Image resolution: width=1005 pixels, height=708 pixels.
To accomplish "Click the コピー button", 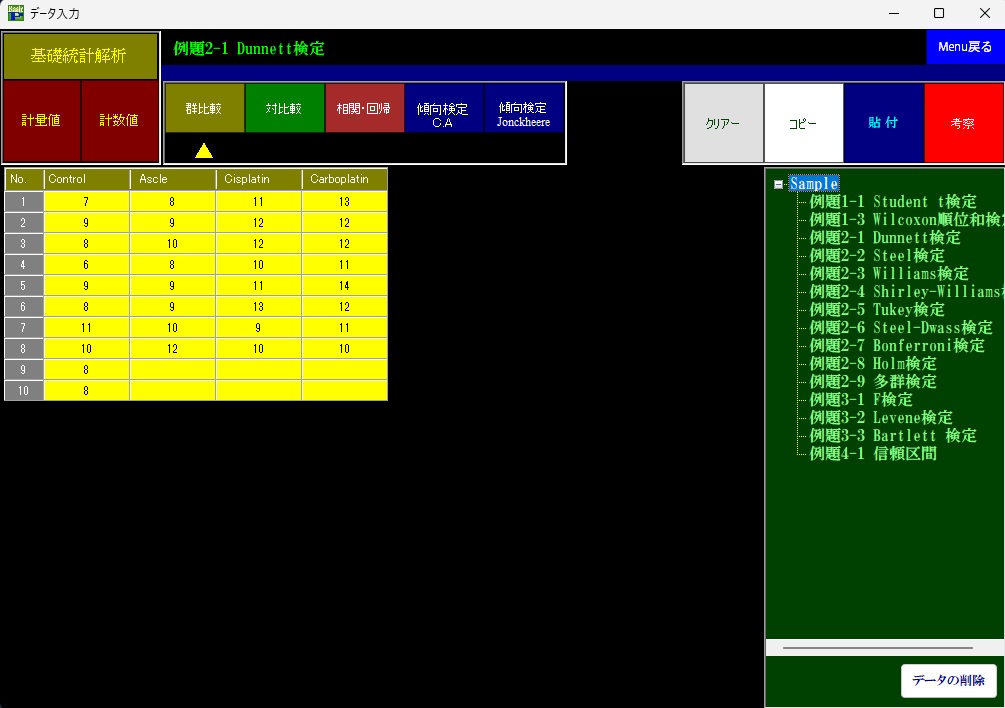I will pos(803,124).
